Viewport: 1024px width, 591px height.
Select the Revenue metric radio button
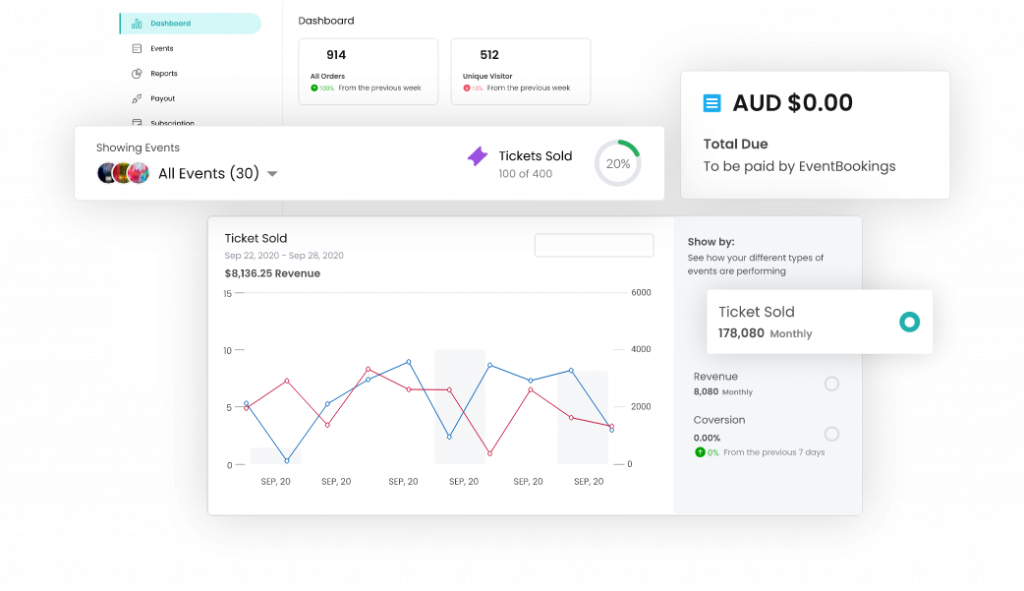click(832, 383)
